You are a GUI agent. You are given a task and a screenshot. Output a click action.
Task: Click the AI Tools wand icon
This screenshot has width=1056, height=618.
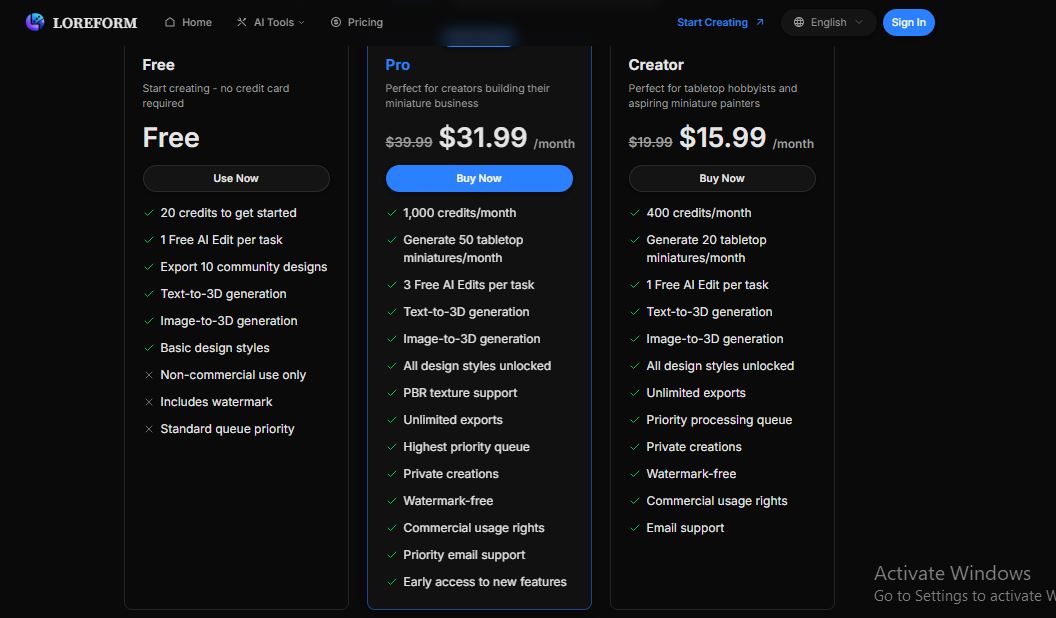tap(242, 22)
